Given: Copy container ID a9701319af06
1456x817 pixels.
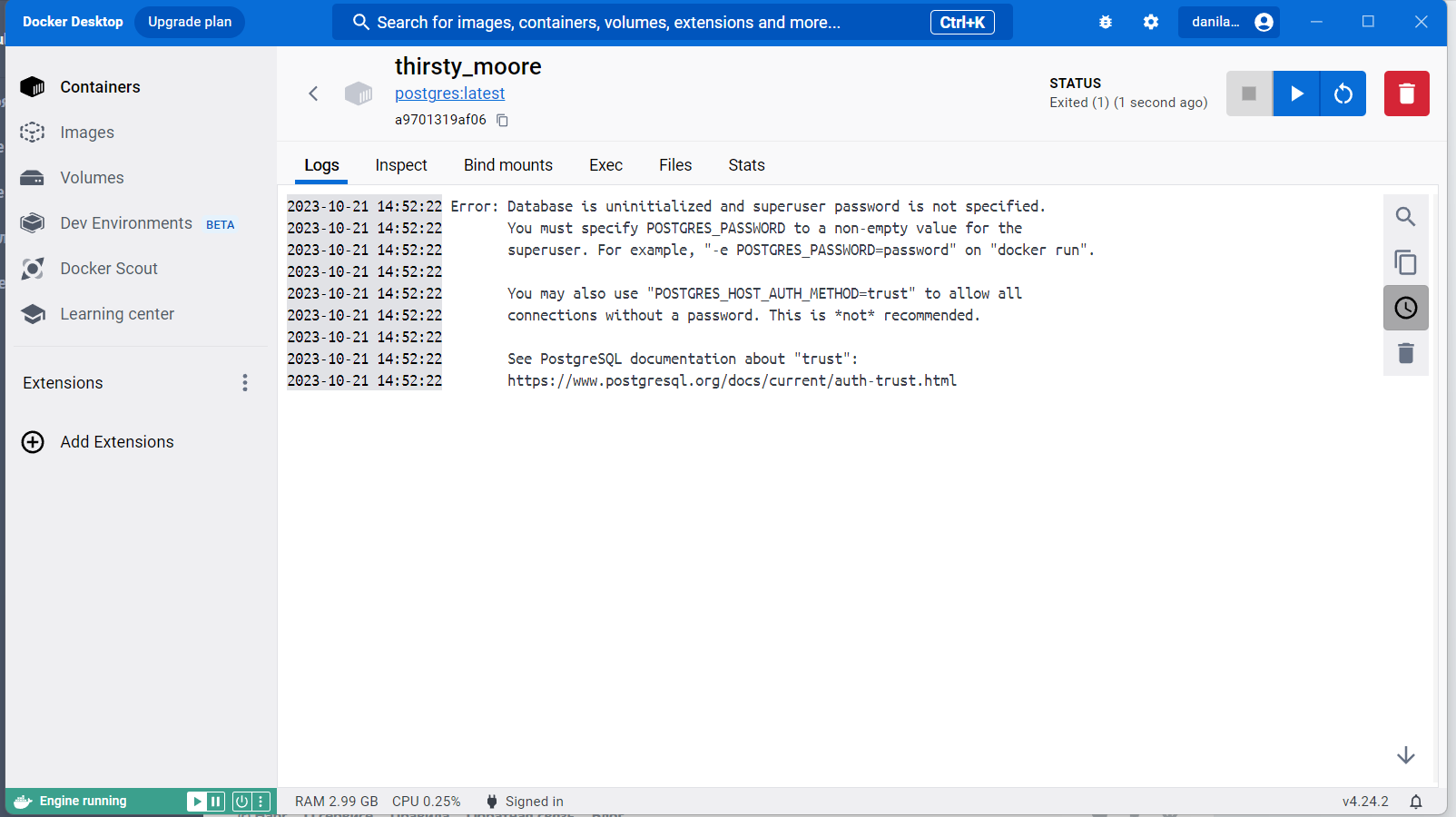Looking at the screenshot, I should [502, 120].
